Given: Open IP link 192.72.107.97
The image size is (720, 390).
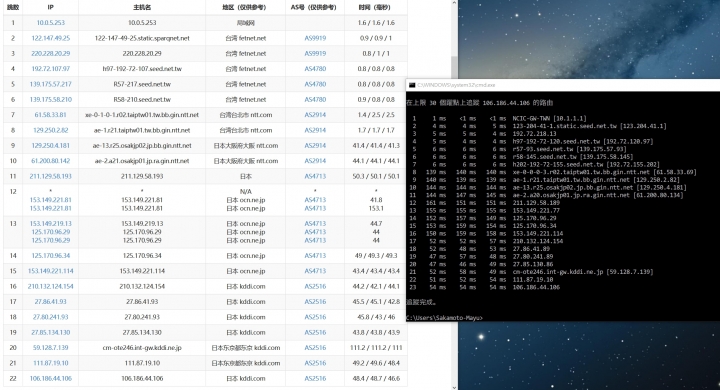Looking at the screenshot, I should click(51, 69).
